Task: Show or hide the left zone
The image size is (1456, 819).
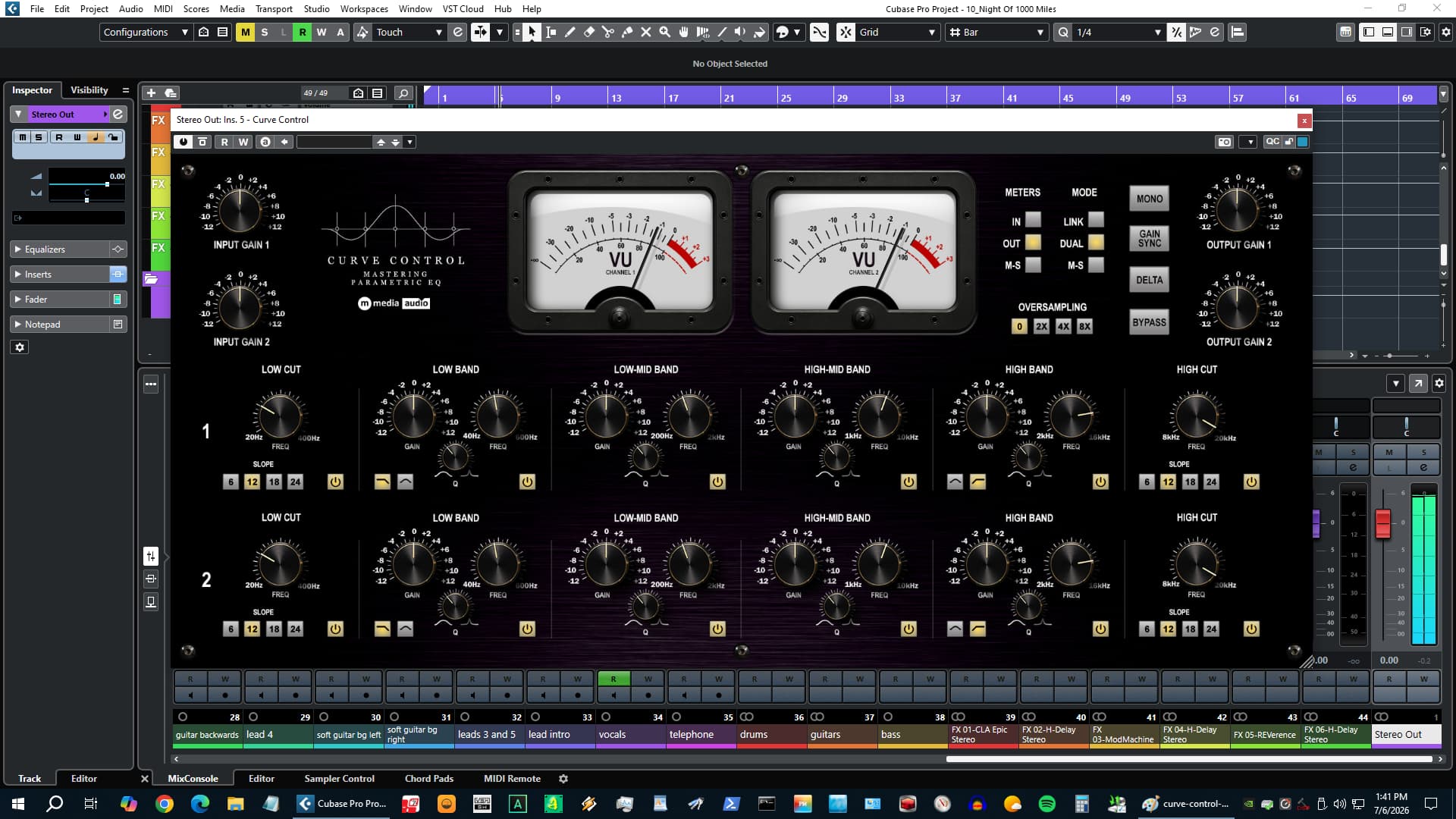Action: point(1369,32)
